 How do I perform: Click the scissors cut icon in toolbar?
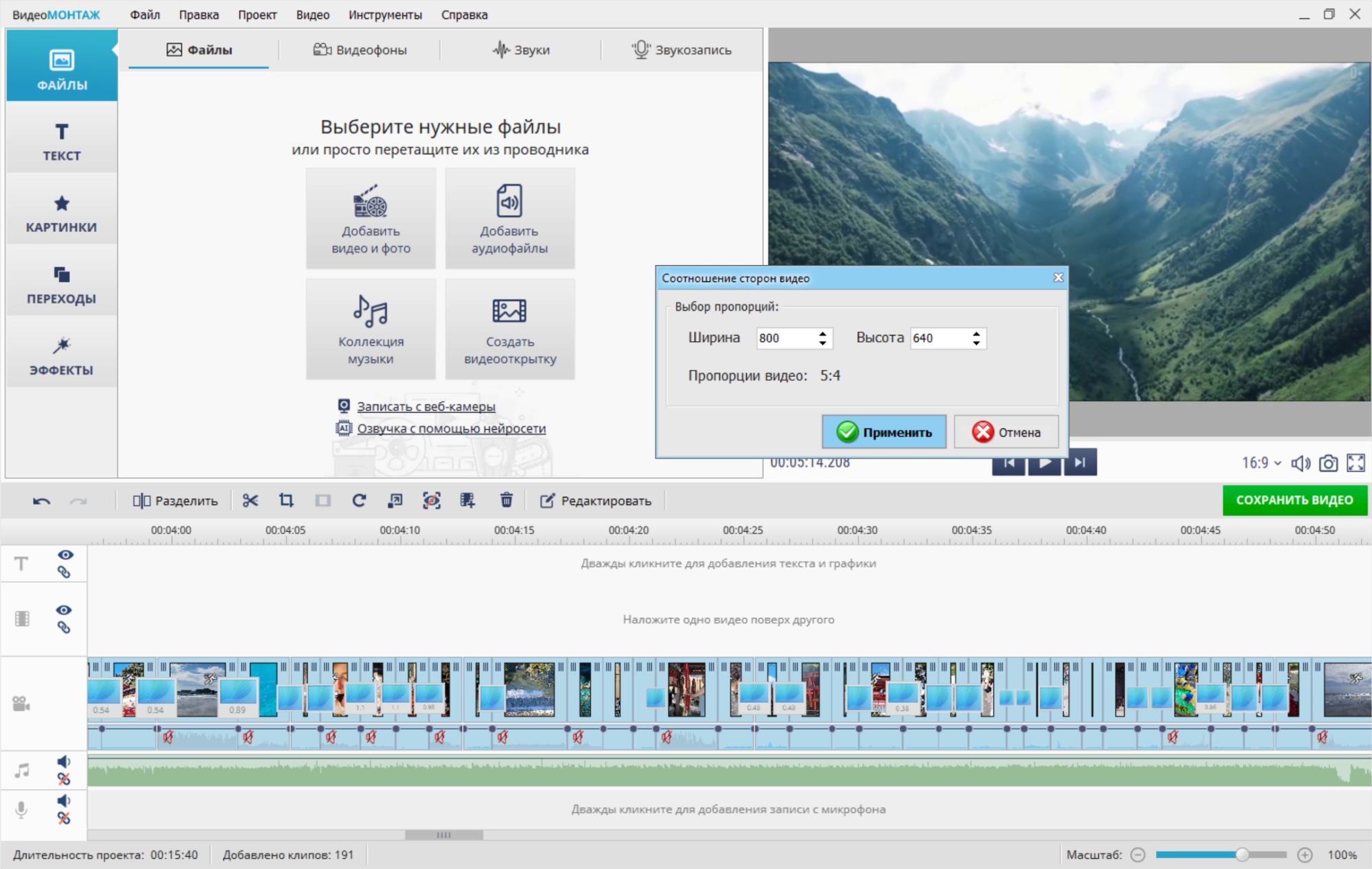tap(250, 500)
